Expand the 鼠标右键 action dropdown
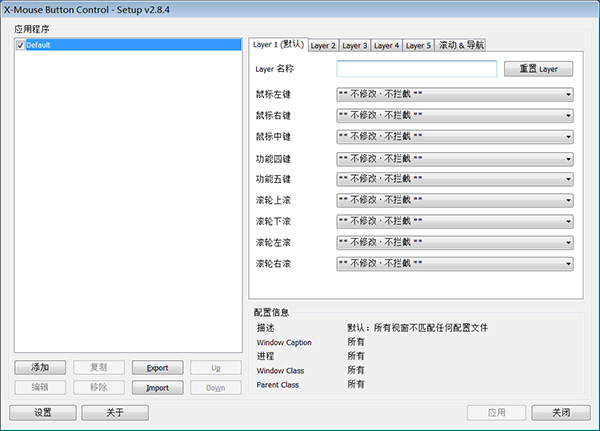 tap(455, 116)
